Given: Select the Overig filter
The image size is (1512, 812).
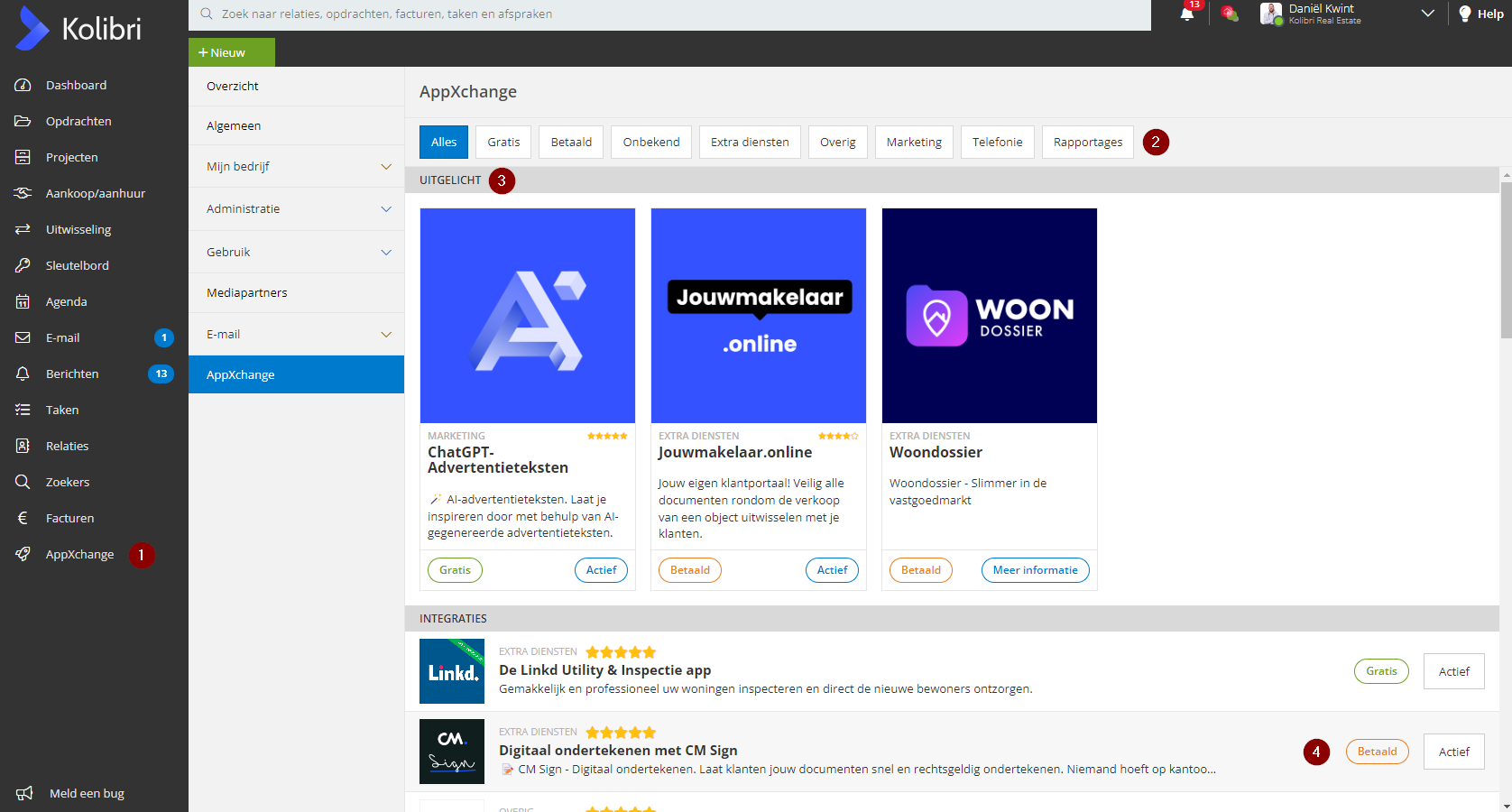Looking at the screenshot, I should 838,142.
